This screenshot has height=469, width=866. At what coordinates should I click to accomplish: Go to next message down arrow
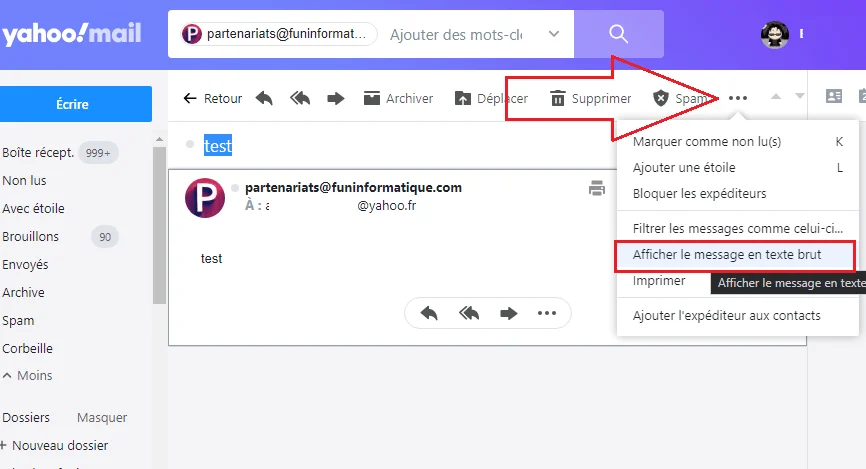pyautogui.click(x=800, y=97)
